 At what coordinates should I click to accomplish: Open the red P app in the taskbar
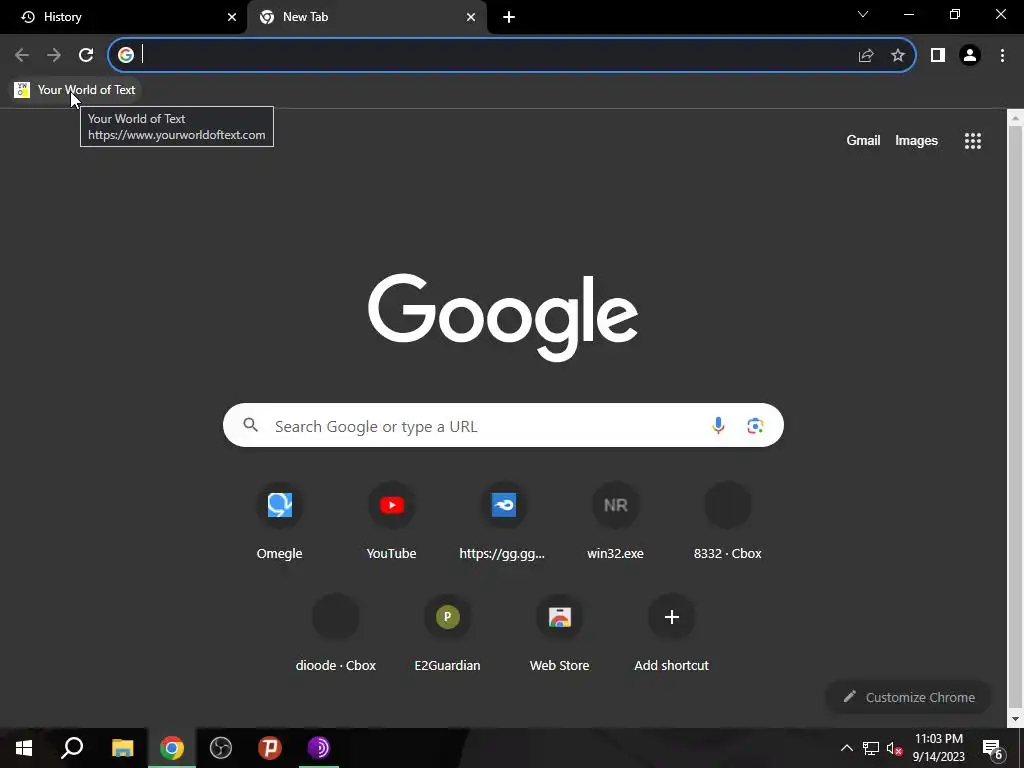pos(270,748)
